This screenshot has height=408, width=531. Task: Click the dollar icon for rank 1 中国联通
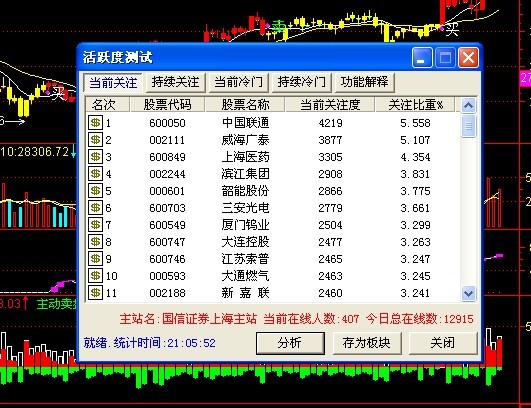coord(95,123)
